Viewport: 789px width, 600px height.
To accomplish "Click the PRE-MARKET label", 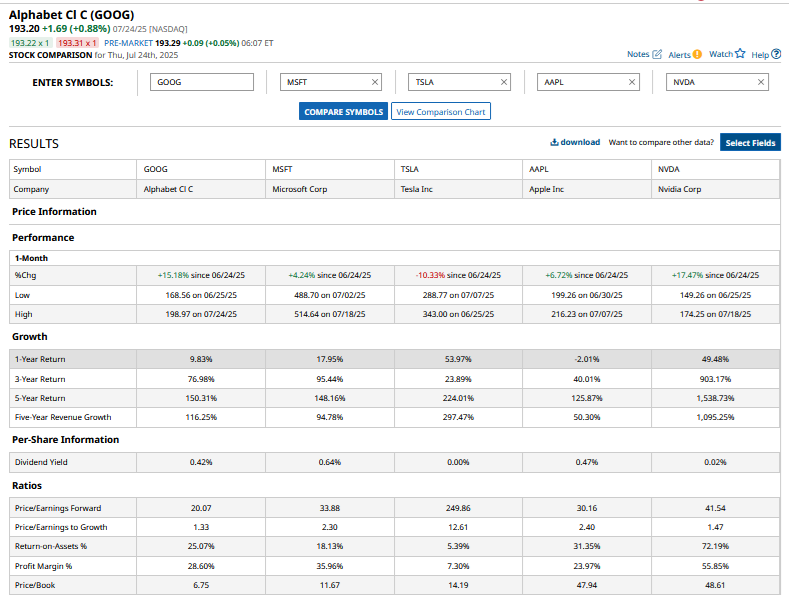I will (128, 43).
